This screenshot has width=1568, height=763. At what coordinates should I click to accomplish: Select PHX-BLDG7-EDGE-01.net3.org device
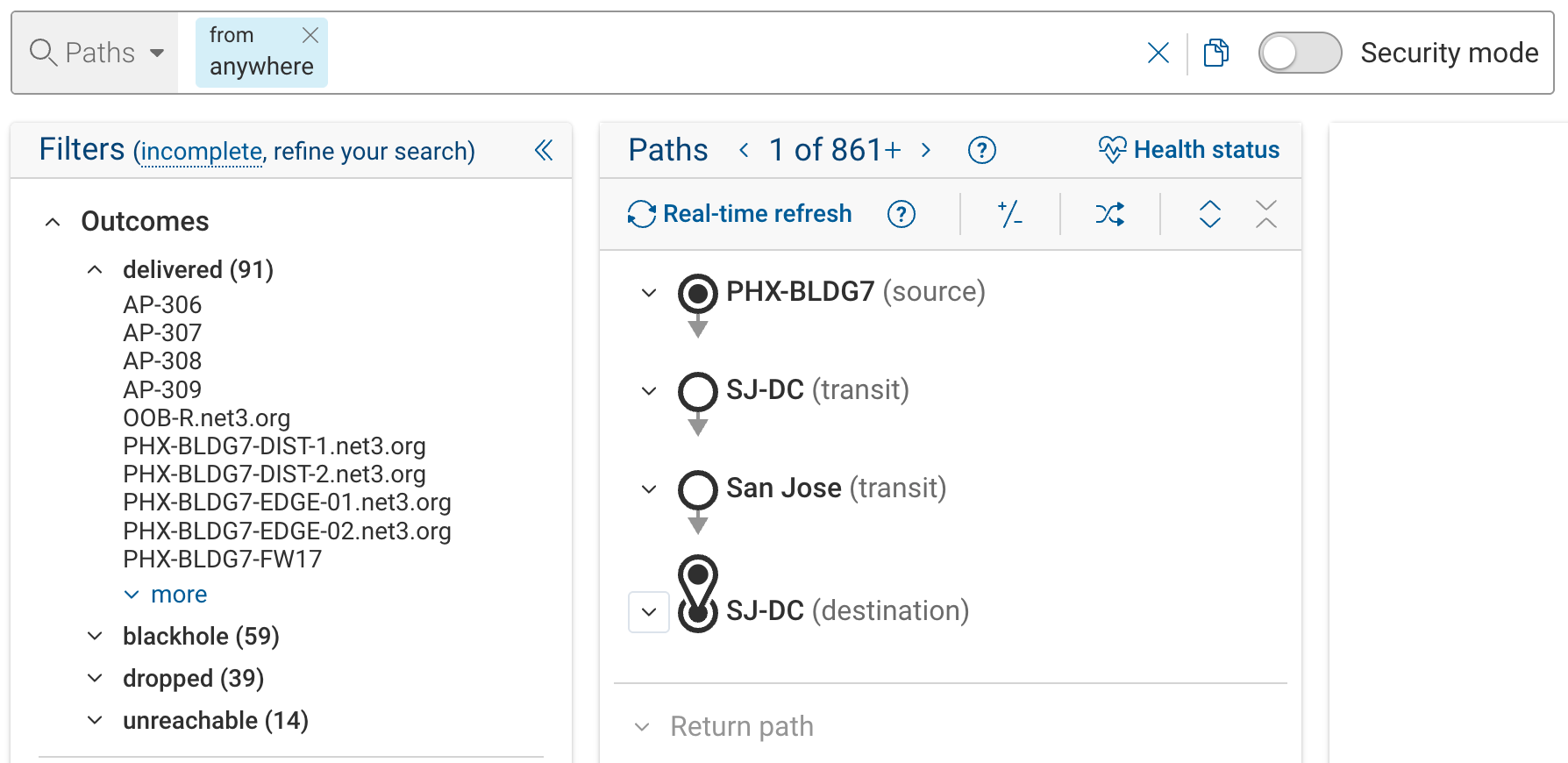[287, 502]
